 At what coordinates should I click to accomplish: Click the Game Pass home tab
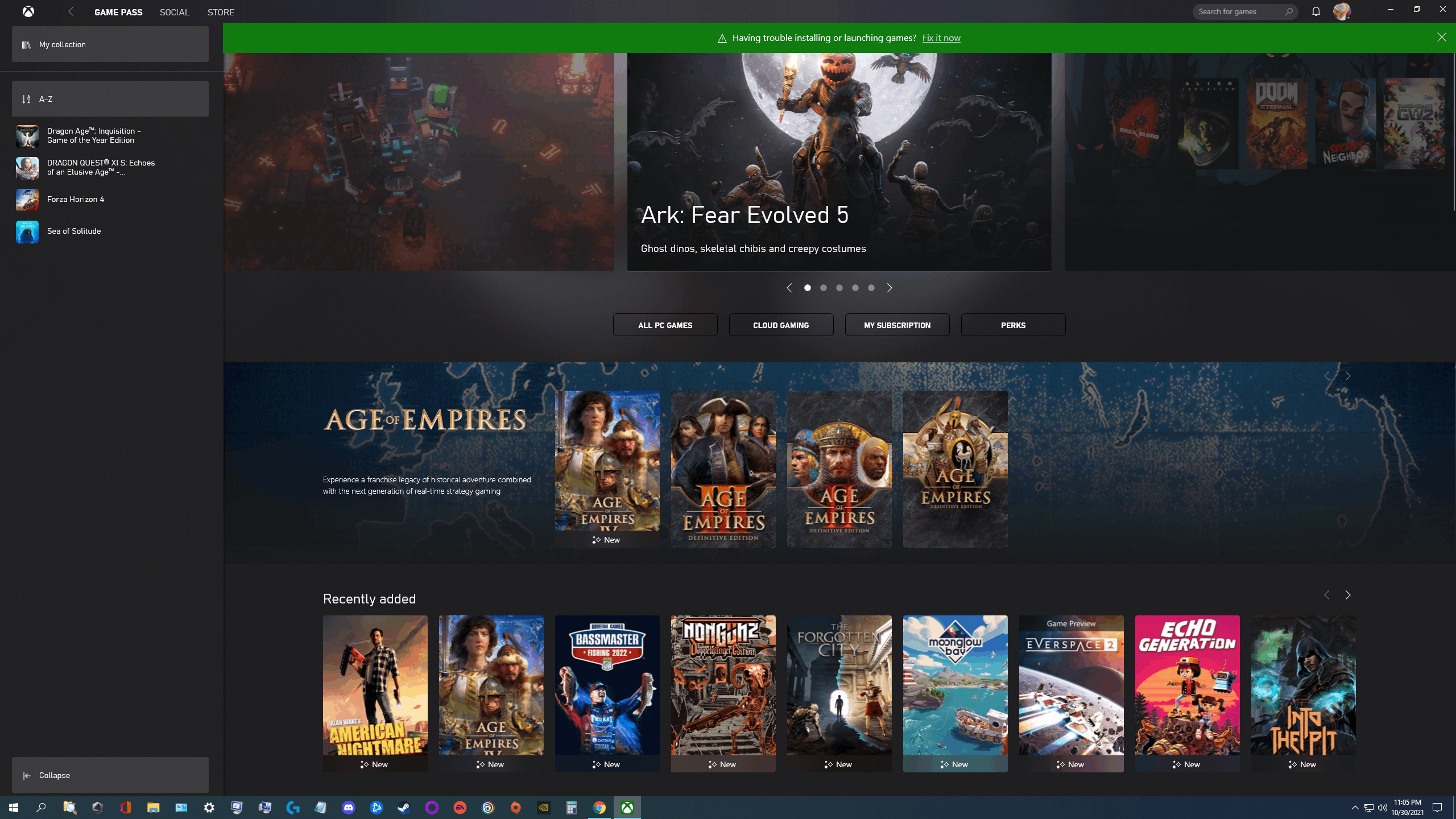pyautogui.click(x=118, y=12)
